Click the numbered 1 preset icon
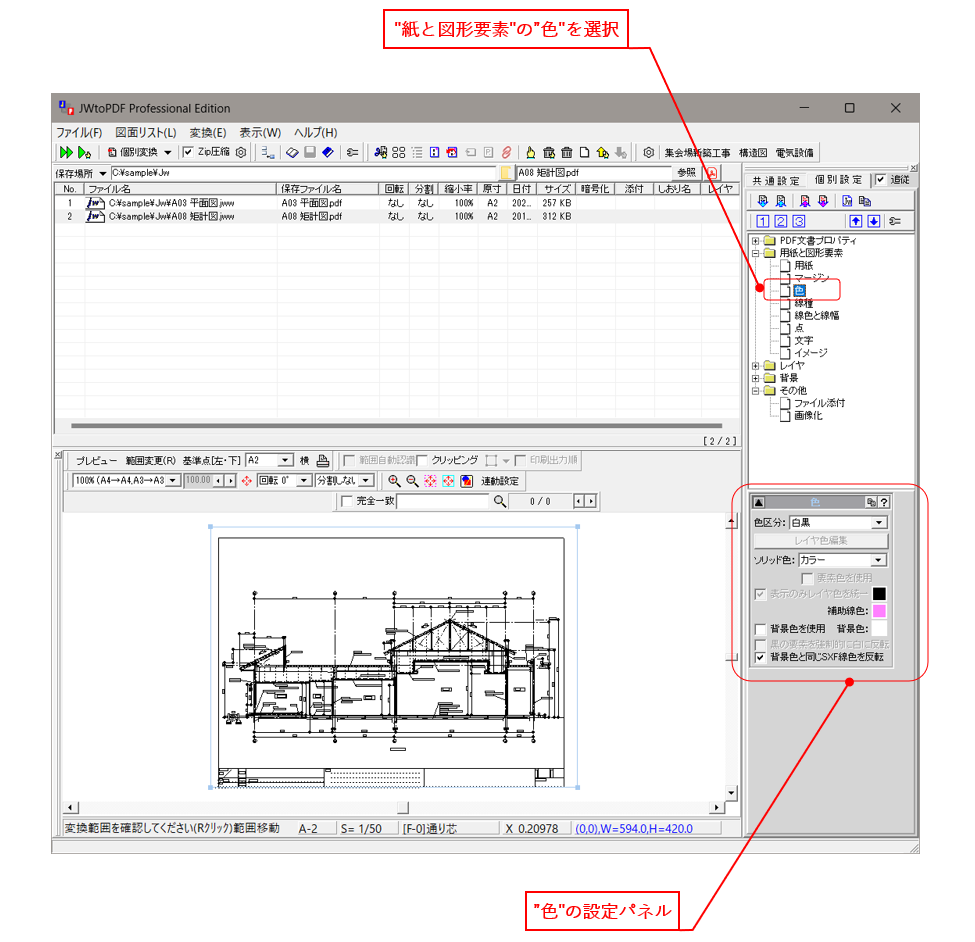This screenshot has height=942, width=975. 764,221
